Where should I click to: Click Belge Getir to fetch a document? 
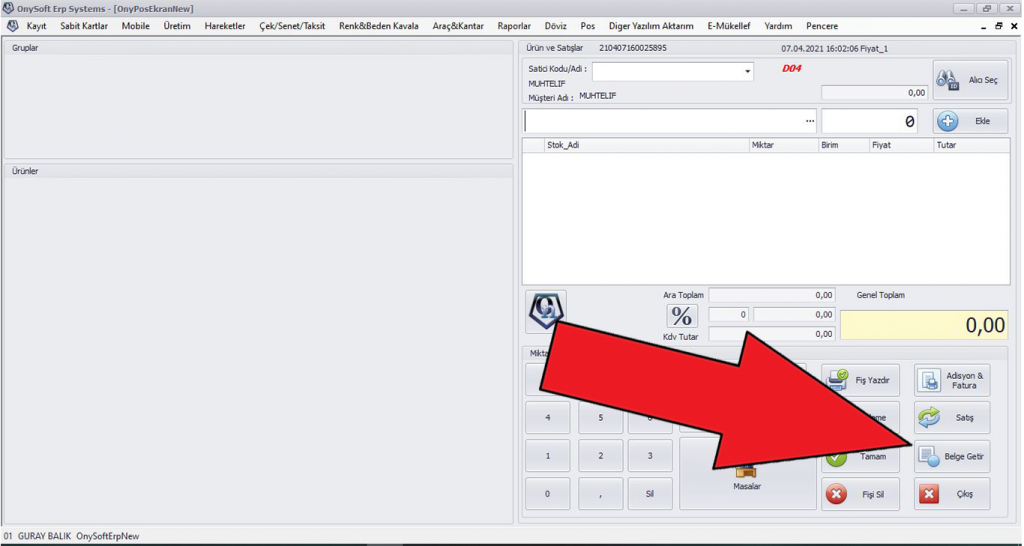952,457
